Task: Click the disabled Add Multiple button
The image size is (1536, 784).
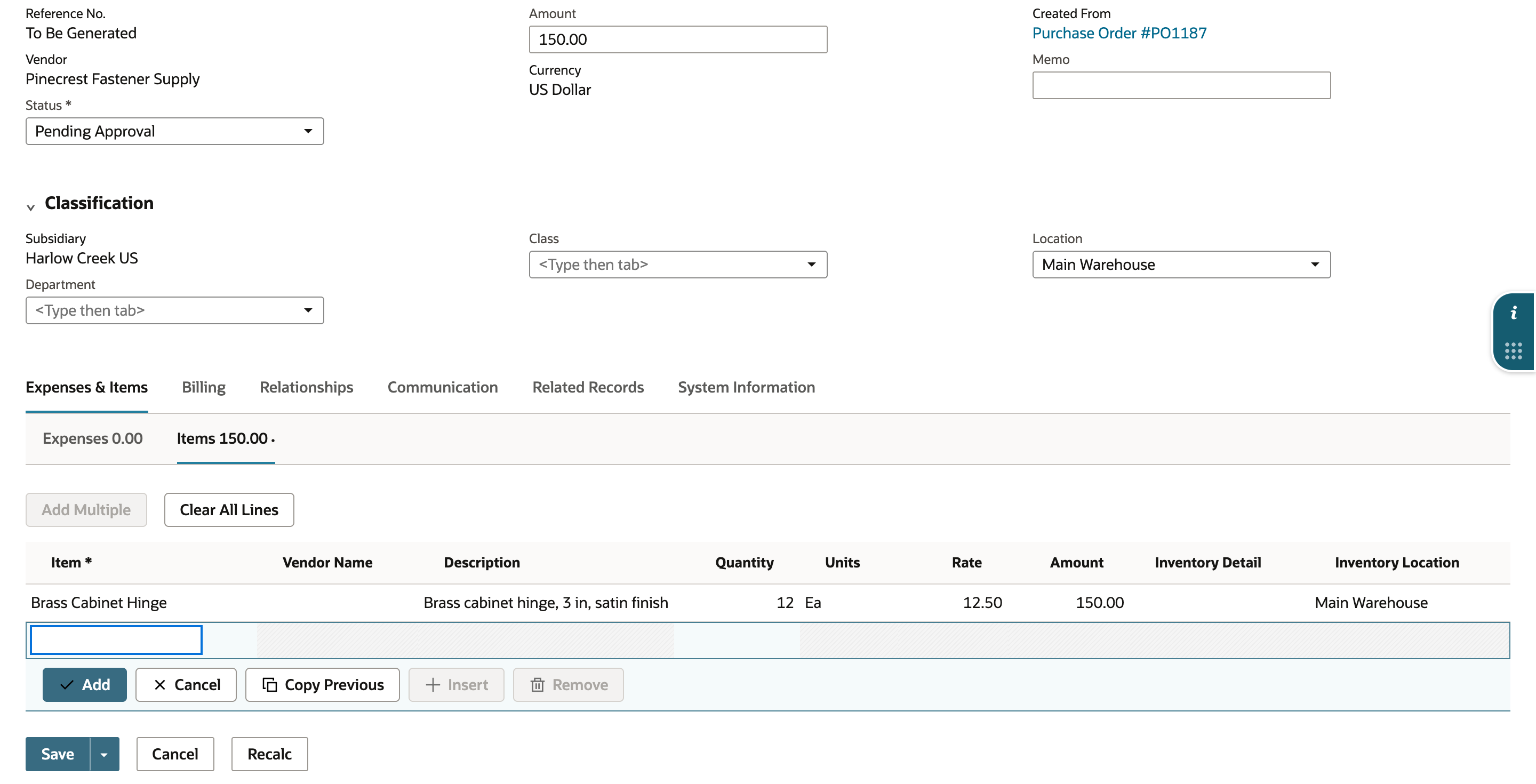Action: [x=86, y=510]
